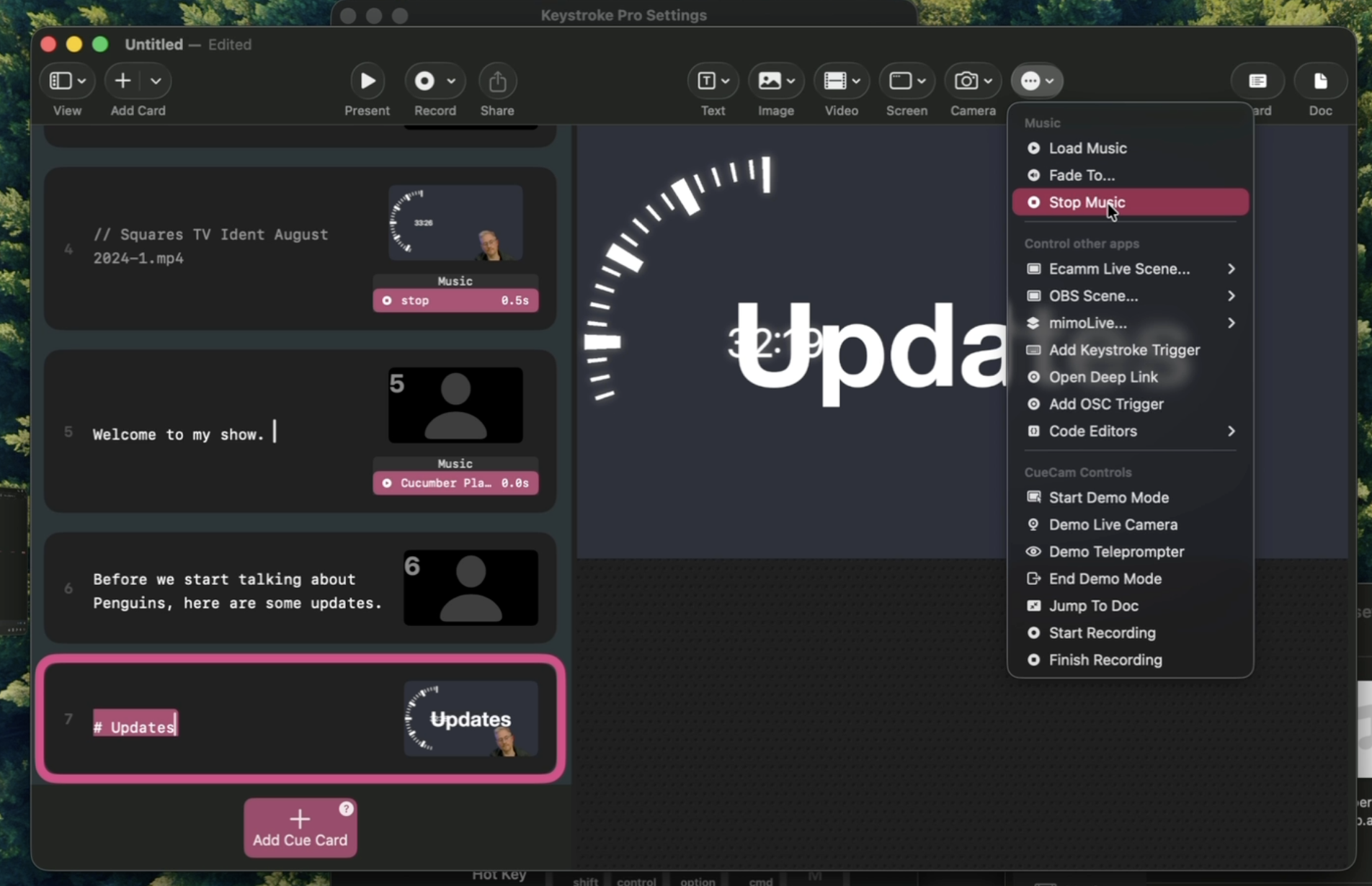Click the Add Card plus icon

pyautogui.click(x=122, y=81)
